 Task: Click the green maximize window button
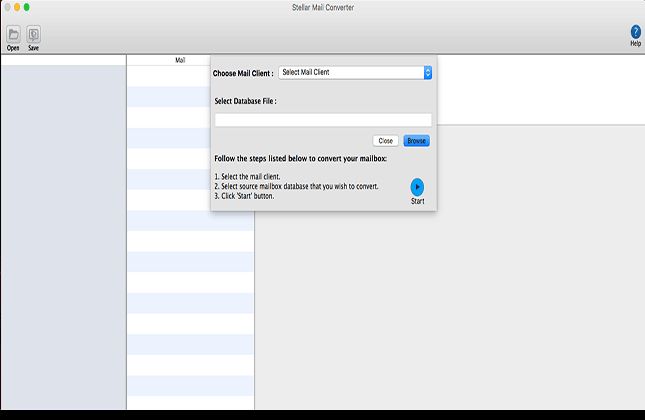tap(26, 7)
